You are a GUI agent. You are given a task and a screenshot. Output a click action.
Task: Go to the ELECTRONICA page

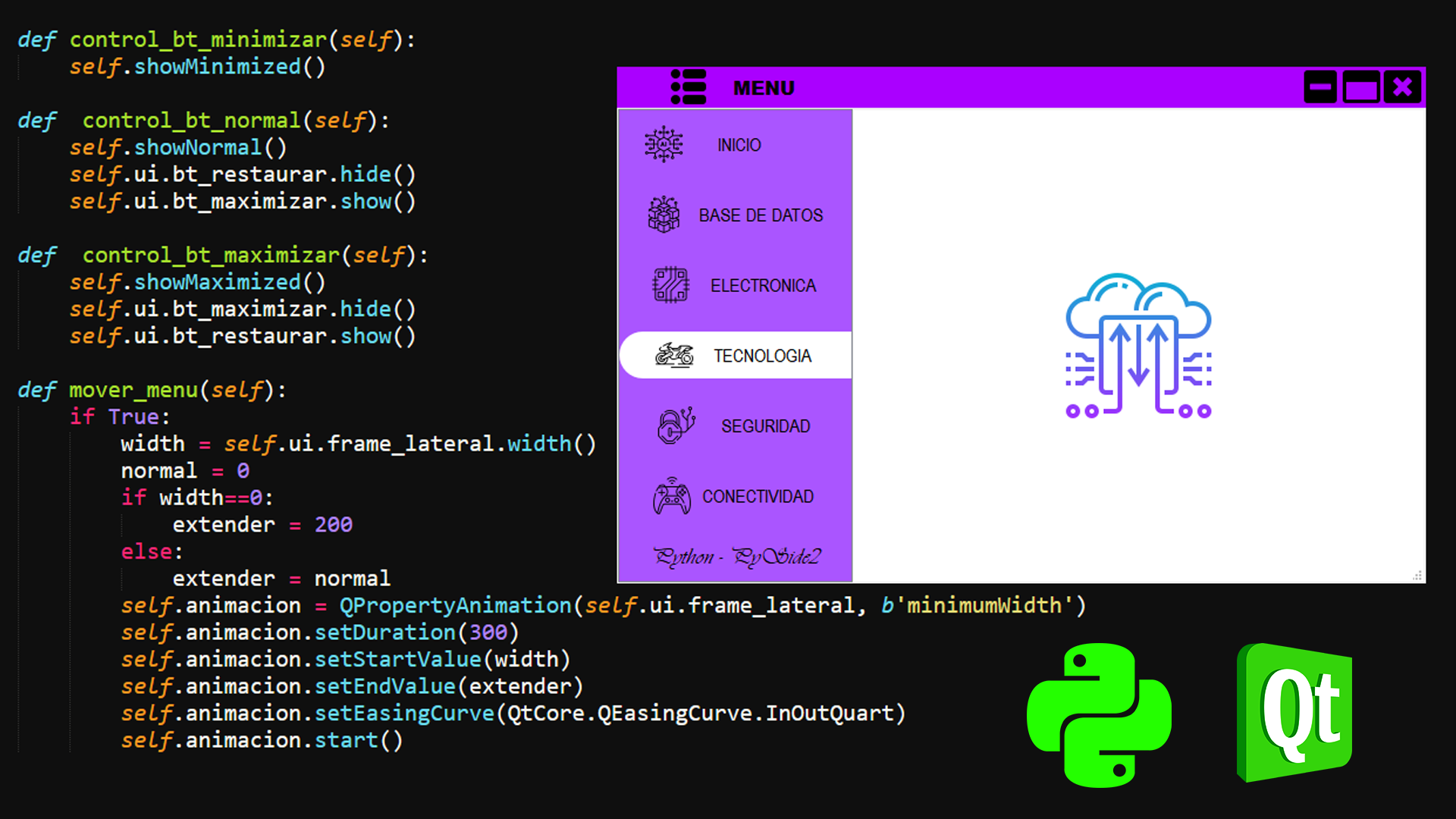click(x=763, y=286)
